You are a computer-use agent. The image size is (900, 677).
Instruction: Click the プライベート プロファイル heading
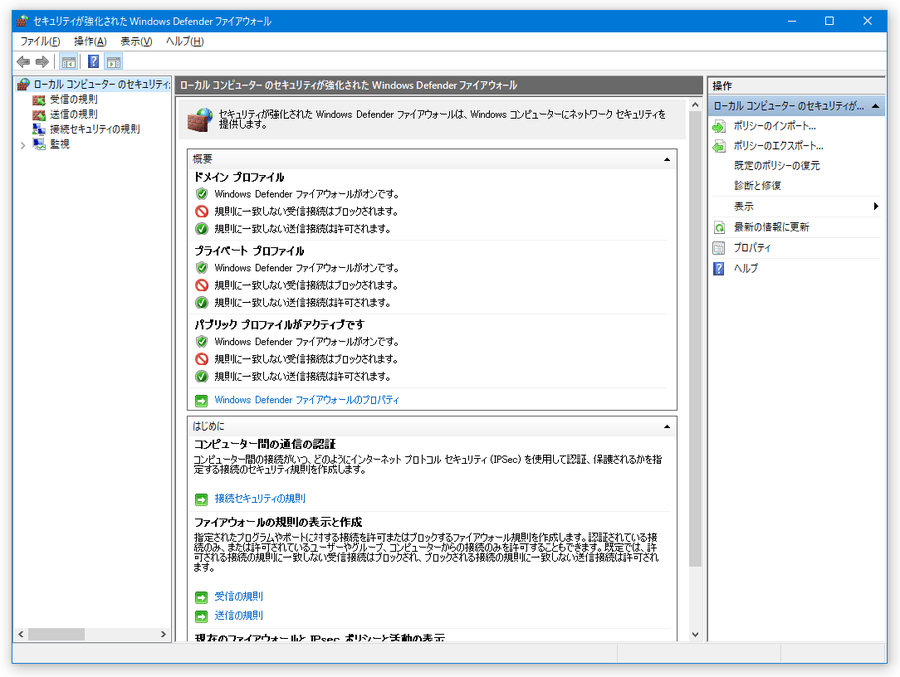[249, 251]
